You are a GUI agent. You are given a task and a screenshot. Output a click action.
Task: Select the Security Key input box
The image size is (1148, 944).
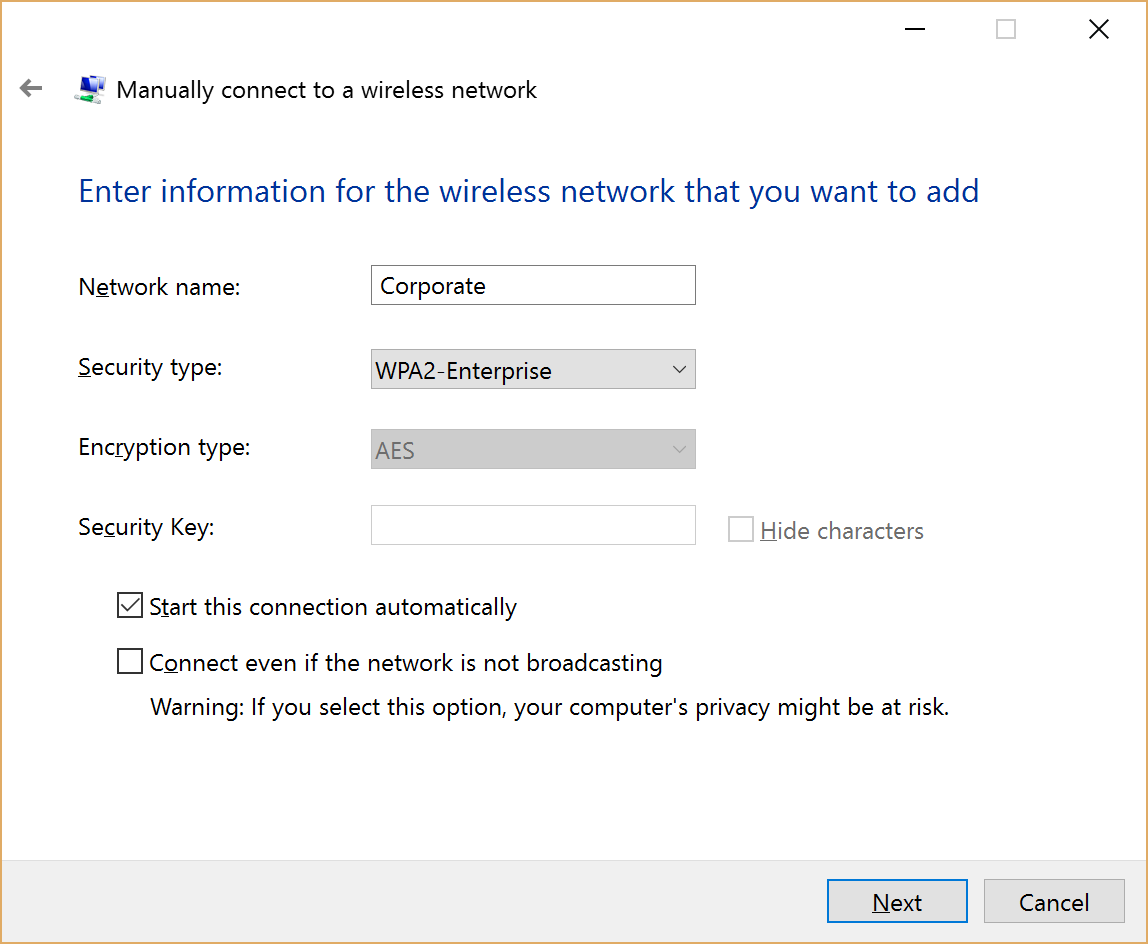(533, 525)
